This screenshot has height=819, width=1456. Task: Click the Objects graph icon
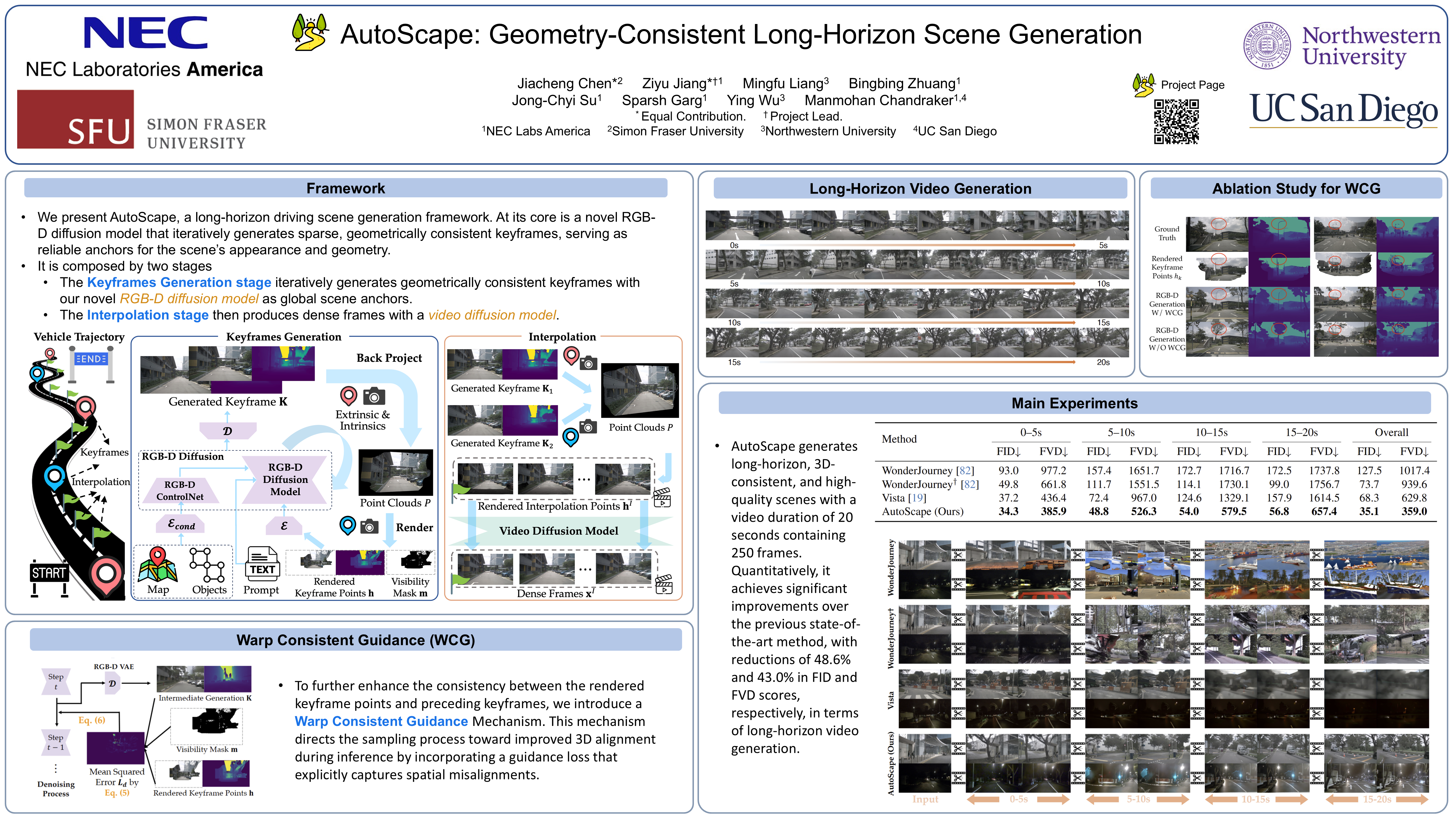tap(207, 565)
